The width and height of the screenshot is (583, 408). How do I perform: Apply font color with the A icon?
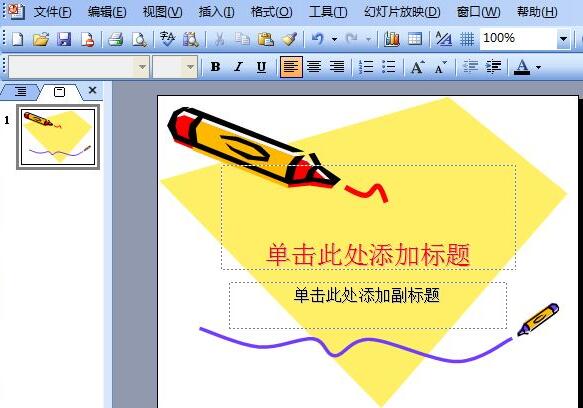(x=522, y=67)
